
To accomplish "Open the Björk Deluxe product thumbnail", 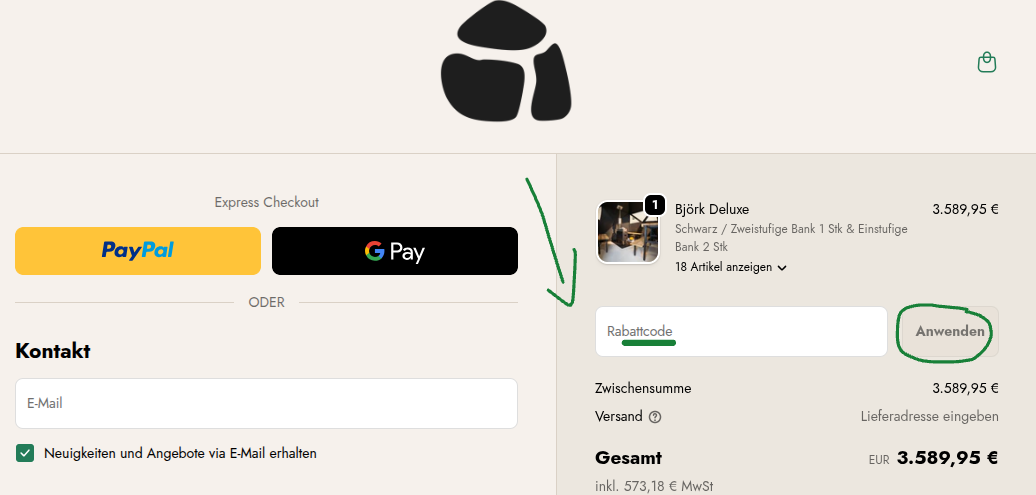I will 628,233.
